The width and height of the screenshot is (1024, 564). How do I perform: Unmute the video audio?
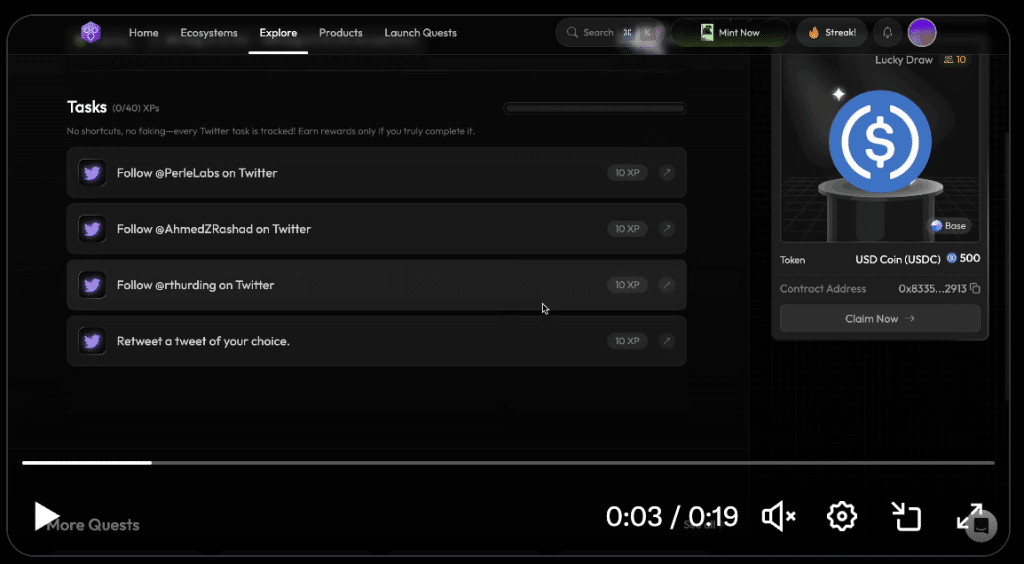click(778, 516)
